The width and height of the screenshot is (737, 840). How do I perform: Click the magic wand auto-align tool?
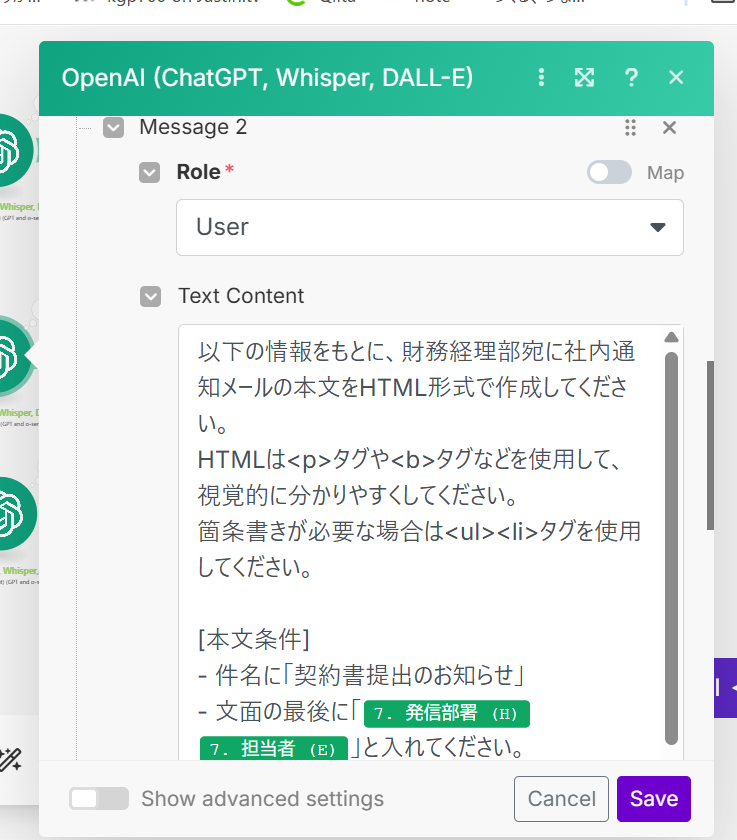pyautogui.click(x=10, y=760)
